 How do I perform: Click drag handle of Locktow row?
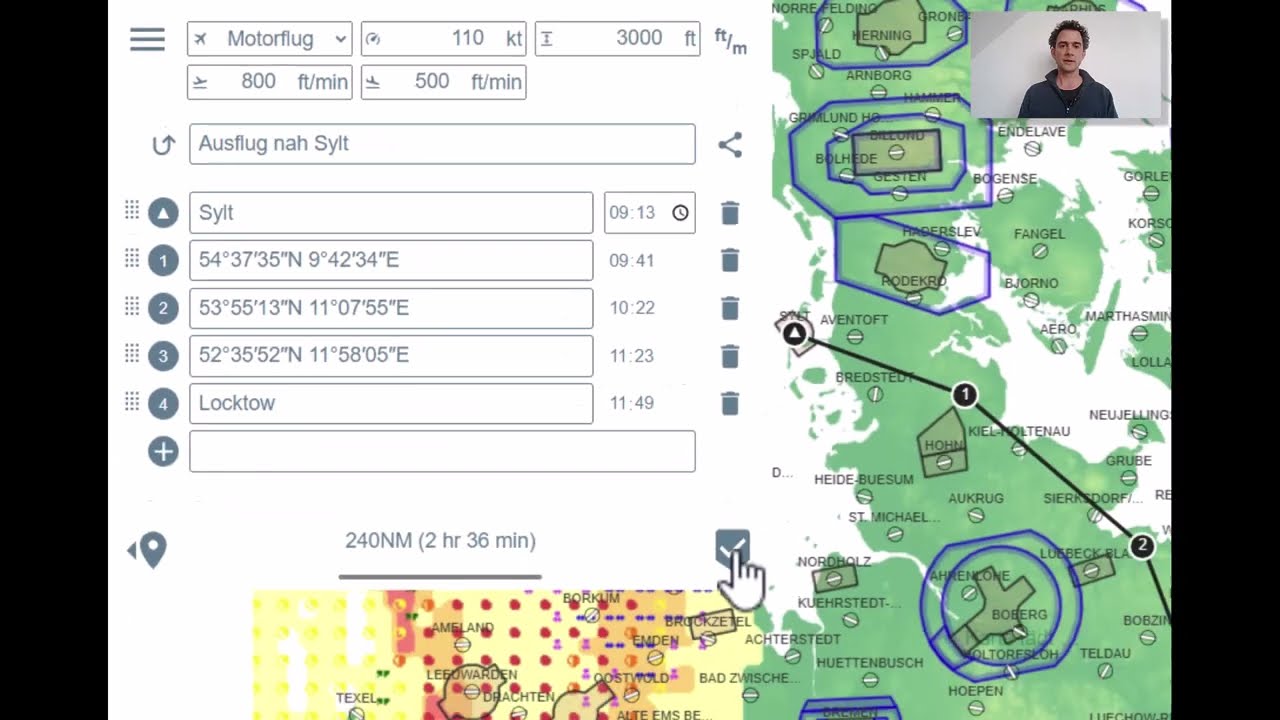[131, 401]
